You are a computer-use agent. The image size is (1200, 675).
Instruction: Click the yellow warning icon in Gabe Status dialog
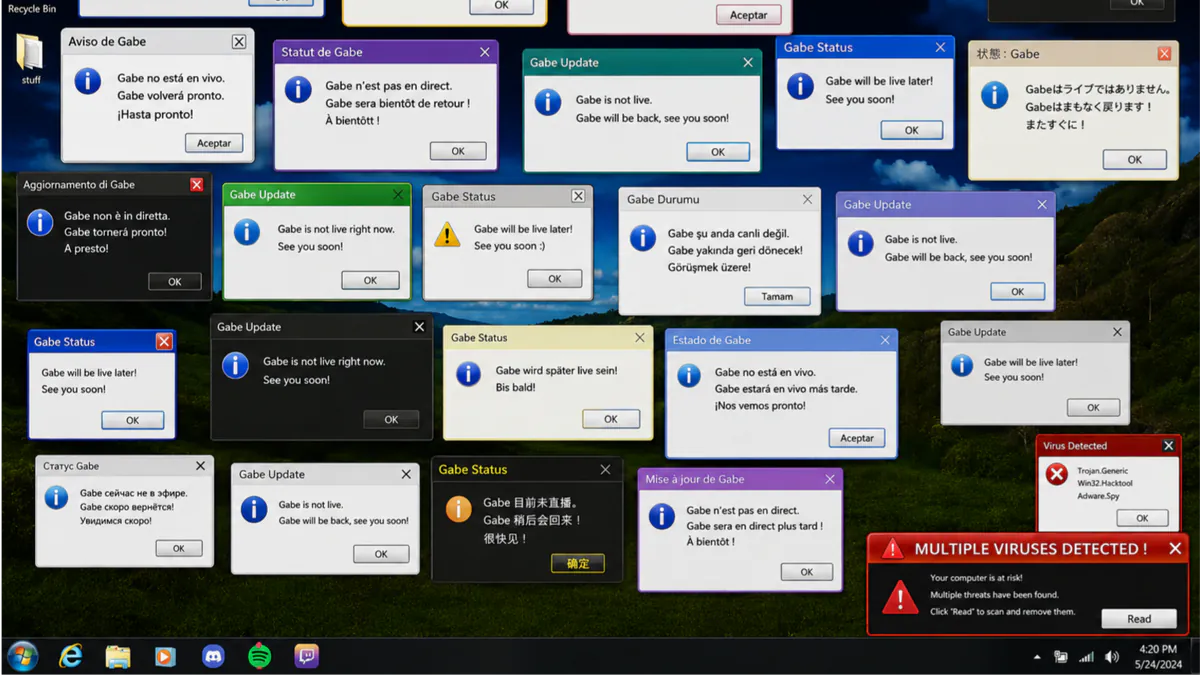pos(447,235)
